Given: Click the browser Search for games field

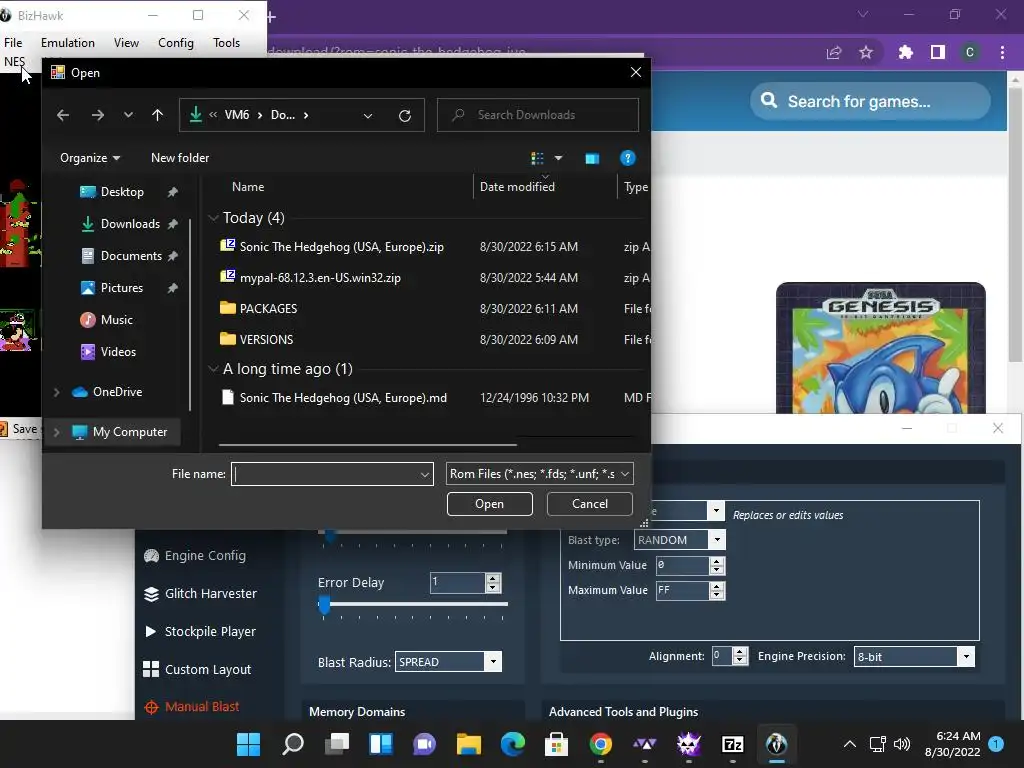Looking at the screenshot, I should point(871,101).
